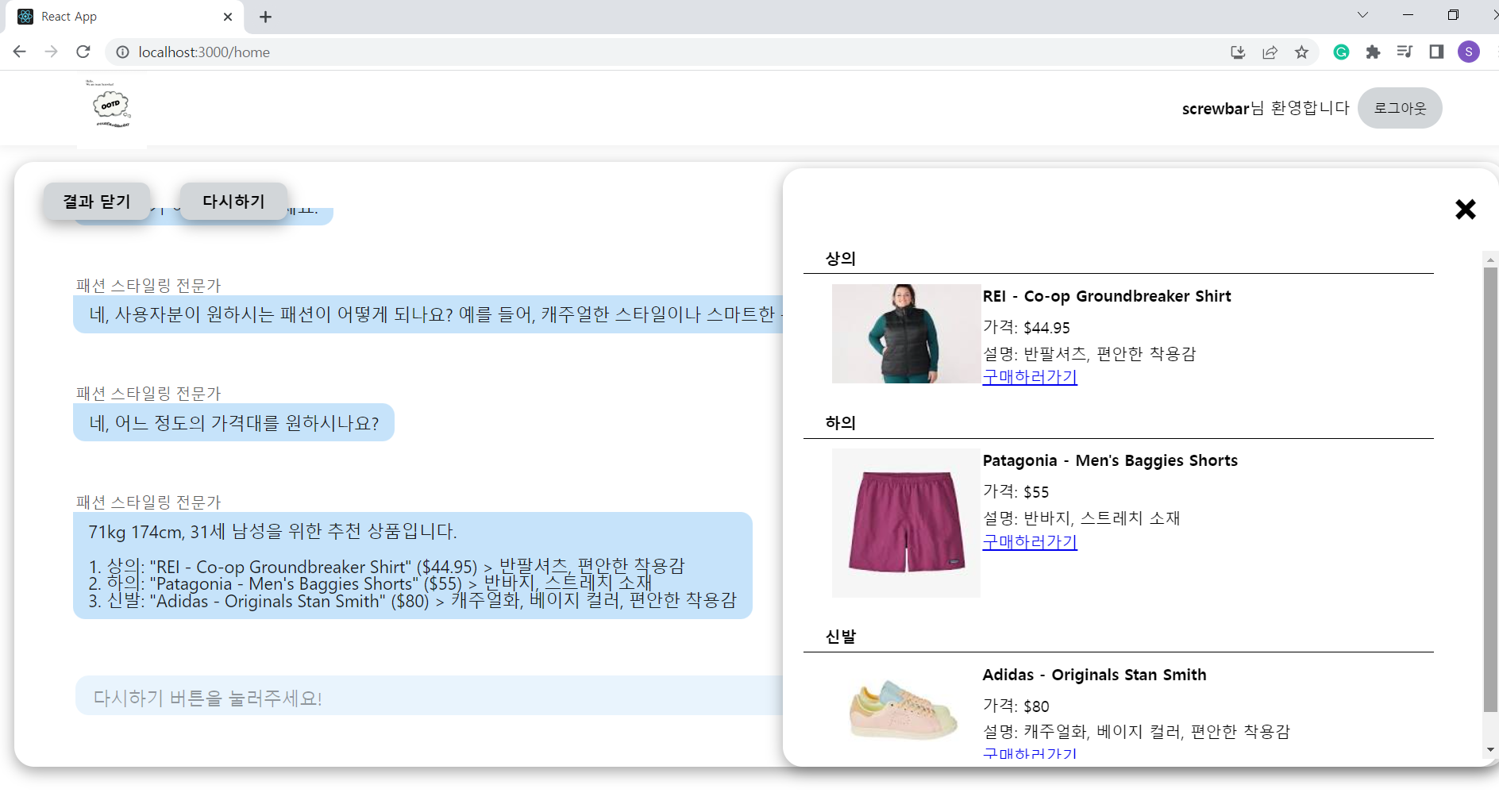Viewport: 1499px width, 812px height.
Task: Open purchase link for Baggies Shorts
Action: click(x=1030, y=542)
